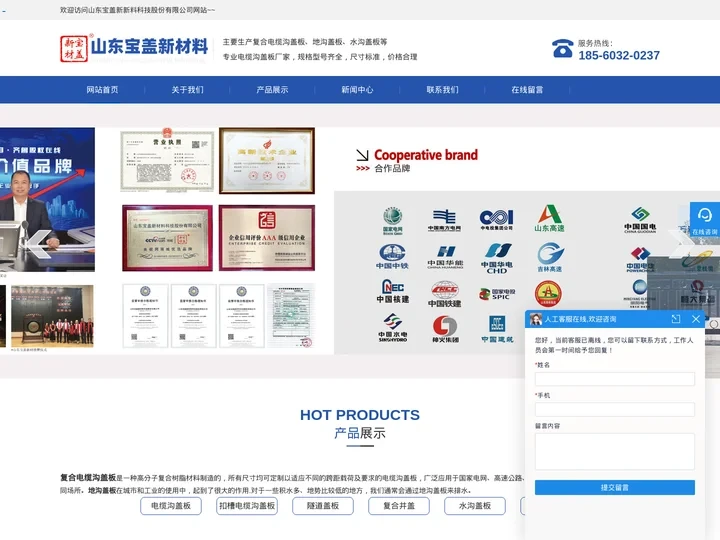Screen dimensions: 720x540
Task: Select the 水沟盖板 product category button
Action: (x=475, y=506)
